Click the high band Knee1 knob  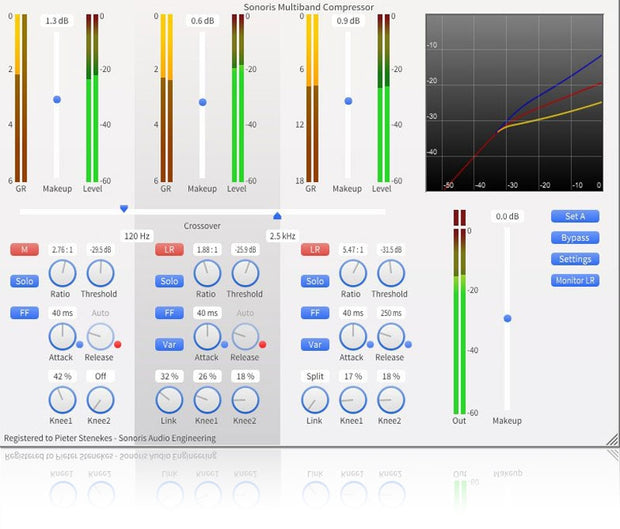[353, 400]
